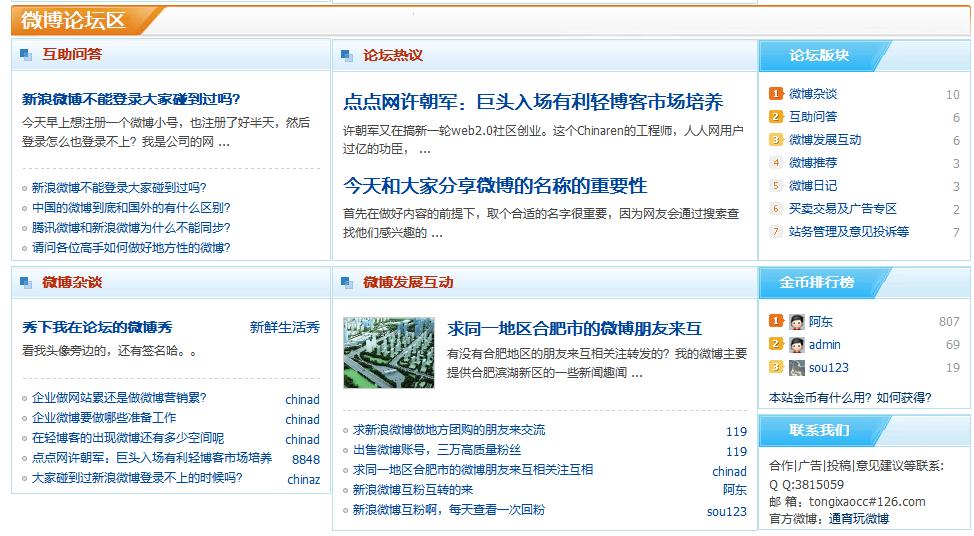Open the 买卖交易及广告专区 board
974x536 pixels.
(843, 209)
